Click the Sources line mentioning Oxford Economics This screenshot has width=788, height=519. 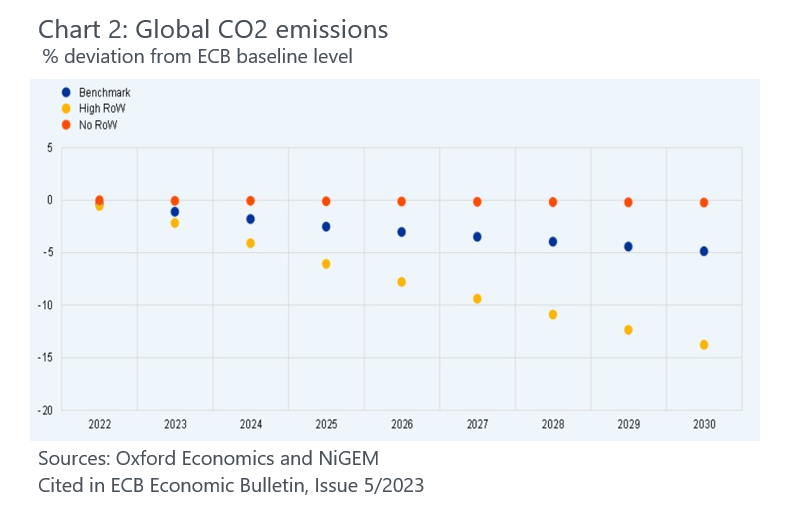(208, 458)
